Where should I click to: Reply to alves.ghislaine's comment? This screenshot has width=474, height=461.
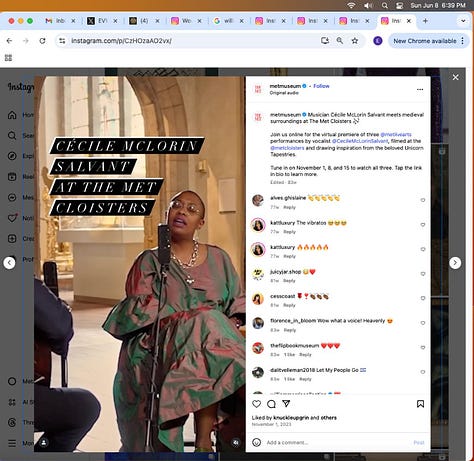(x=289, y=207)
